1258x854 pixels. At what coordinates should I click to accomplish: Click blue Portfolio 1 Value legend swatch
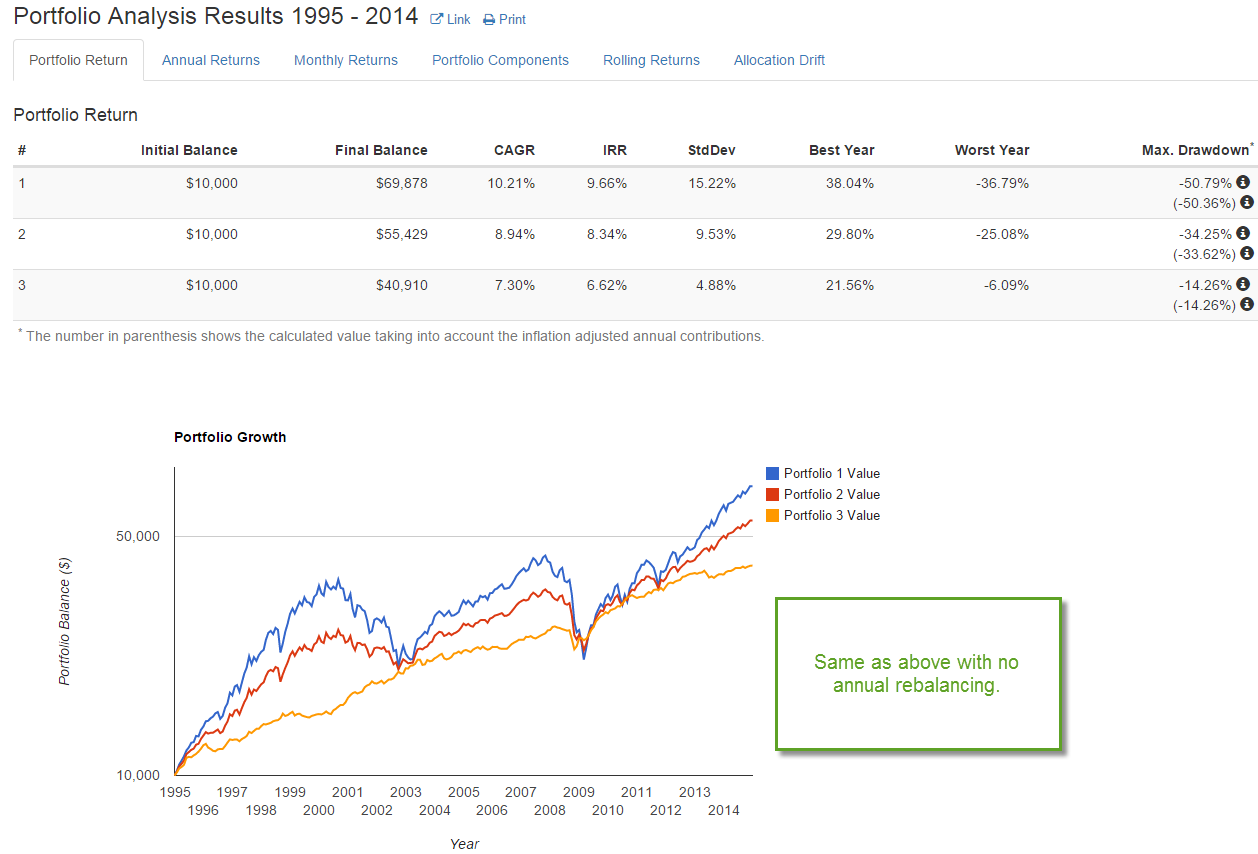[x=772, y=473]
